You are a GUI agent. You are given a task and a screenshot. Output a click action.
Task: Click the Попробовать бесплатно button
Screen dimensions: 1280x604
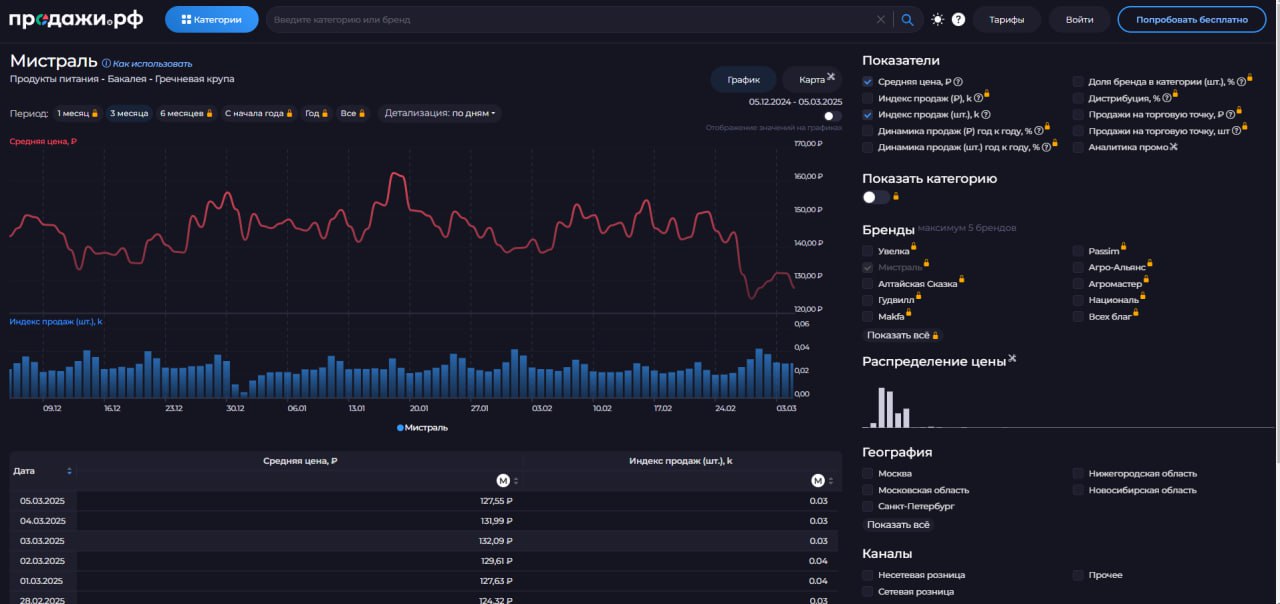click(x=1192, y=19)
